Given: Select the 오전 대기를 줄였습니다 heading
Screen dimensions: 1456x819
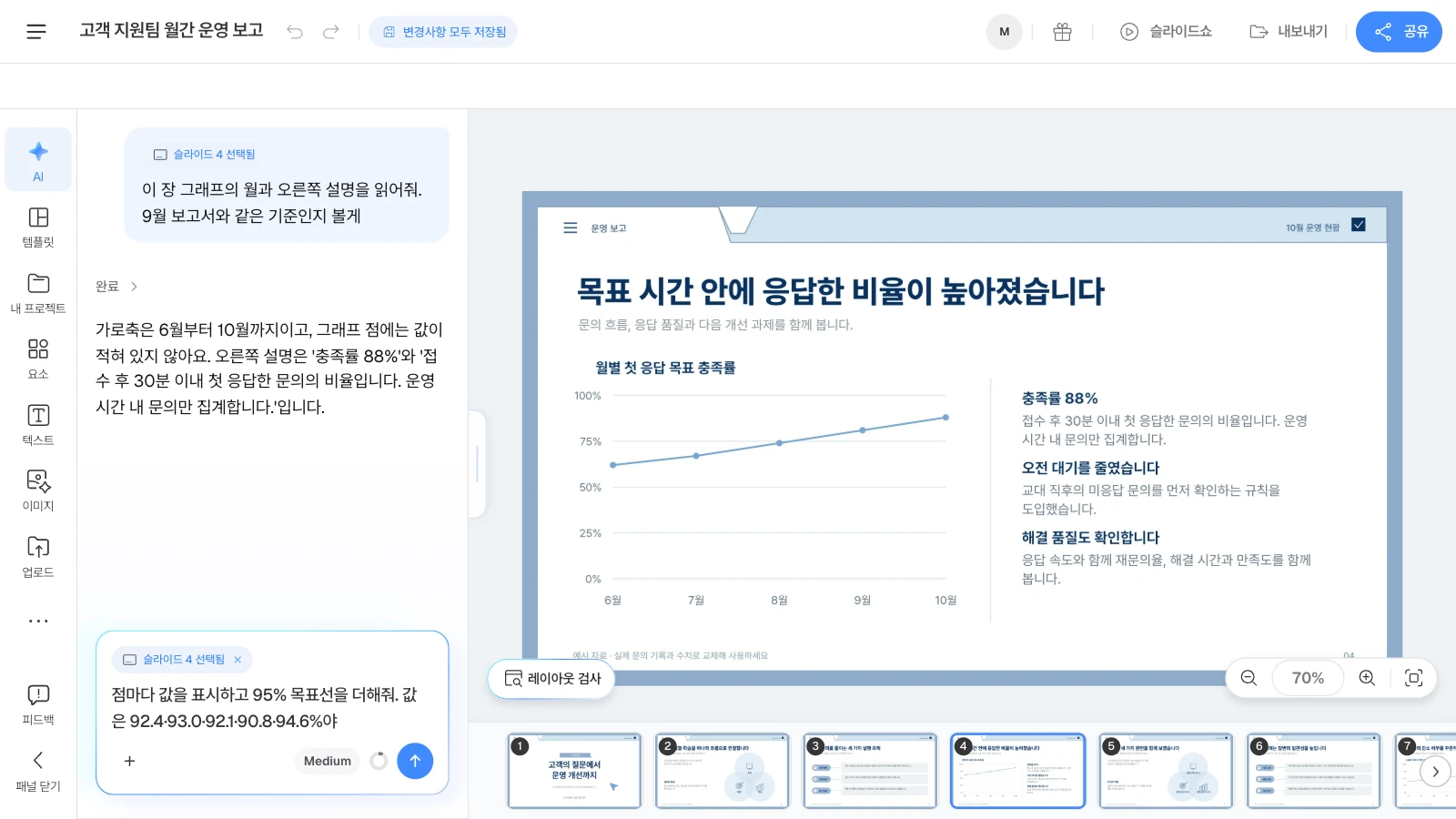Looking at the screenshot, I should [x=1090, y=468].
